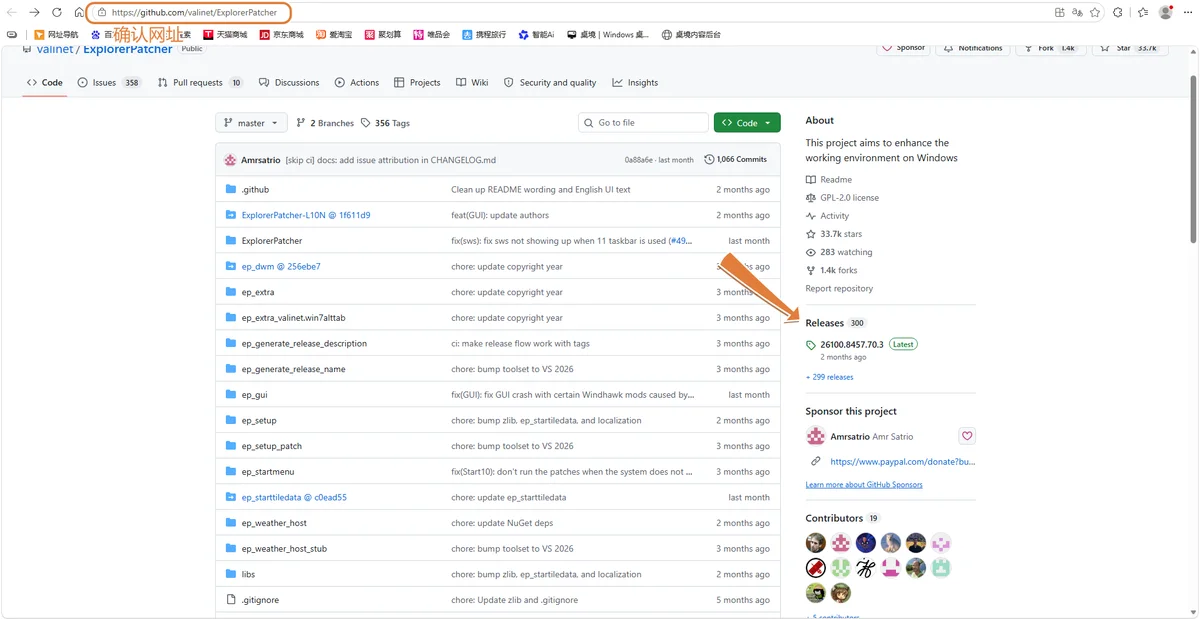This screenshot has height=619, width=1200.
Task: Click the heart sponsor button beside Amrsatrio
Action: point(967,436)
